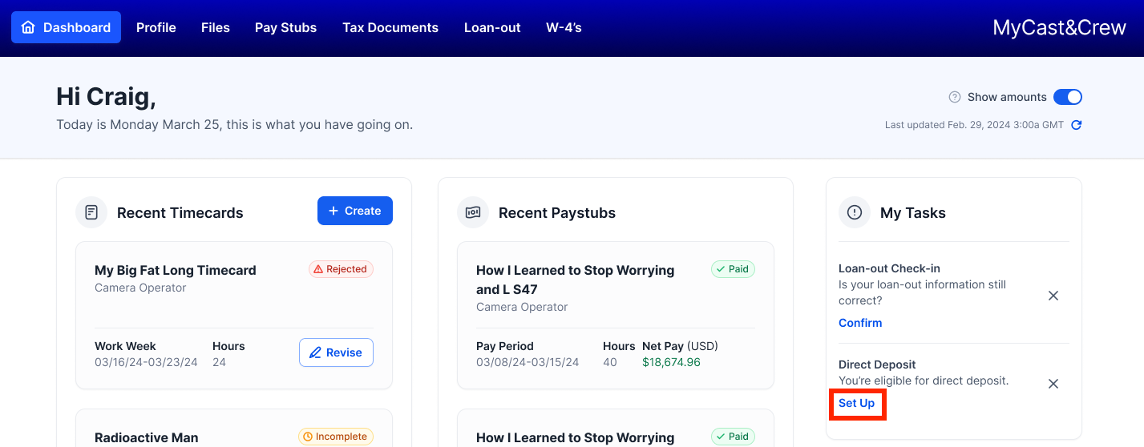The width and height of the screenshot is (1144, 447).
Task: Click the help icon next to Show amounts
Action: point(954,97)
